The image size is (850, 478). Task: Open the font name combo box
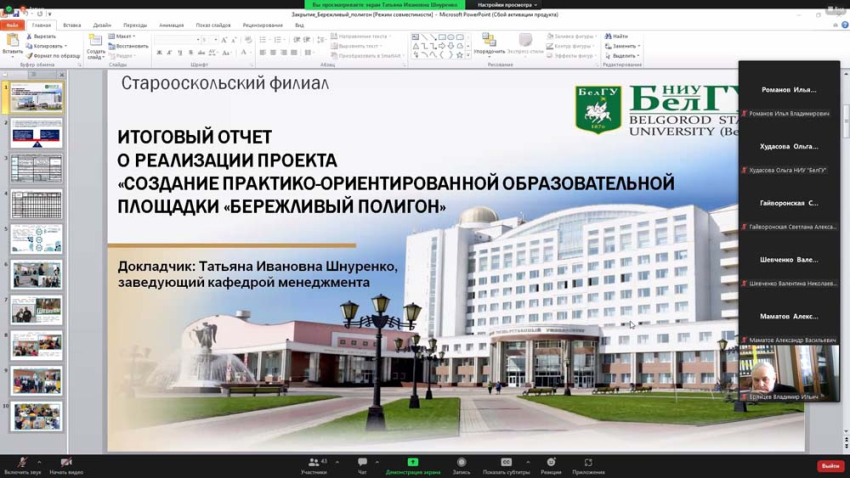[177, 40]
